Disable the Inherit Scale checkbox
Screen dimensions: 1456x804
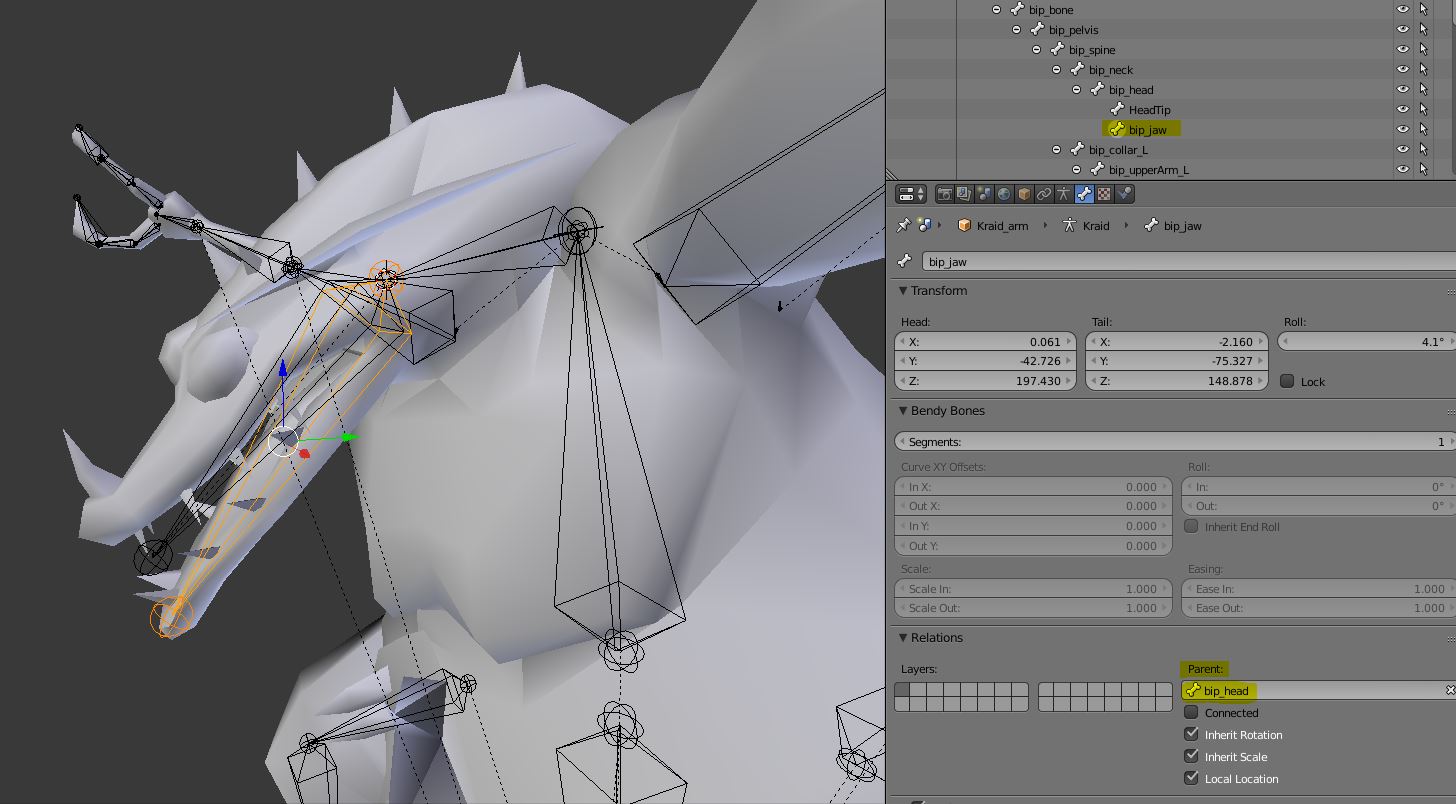[1191, 757]
